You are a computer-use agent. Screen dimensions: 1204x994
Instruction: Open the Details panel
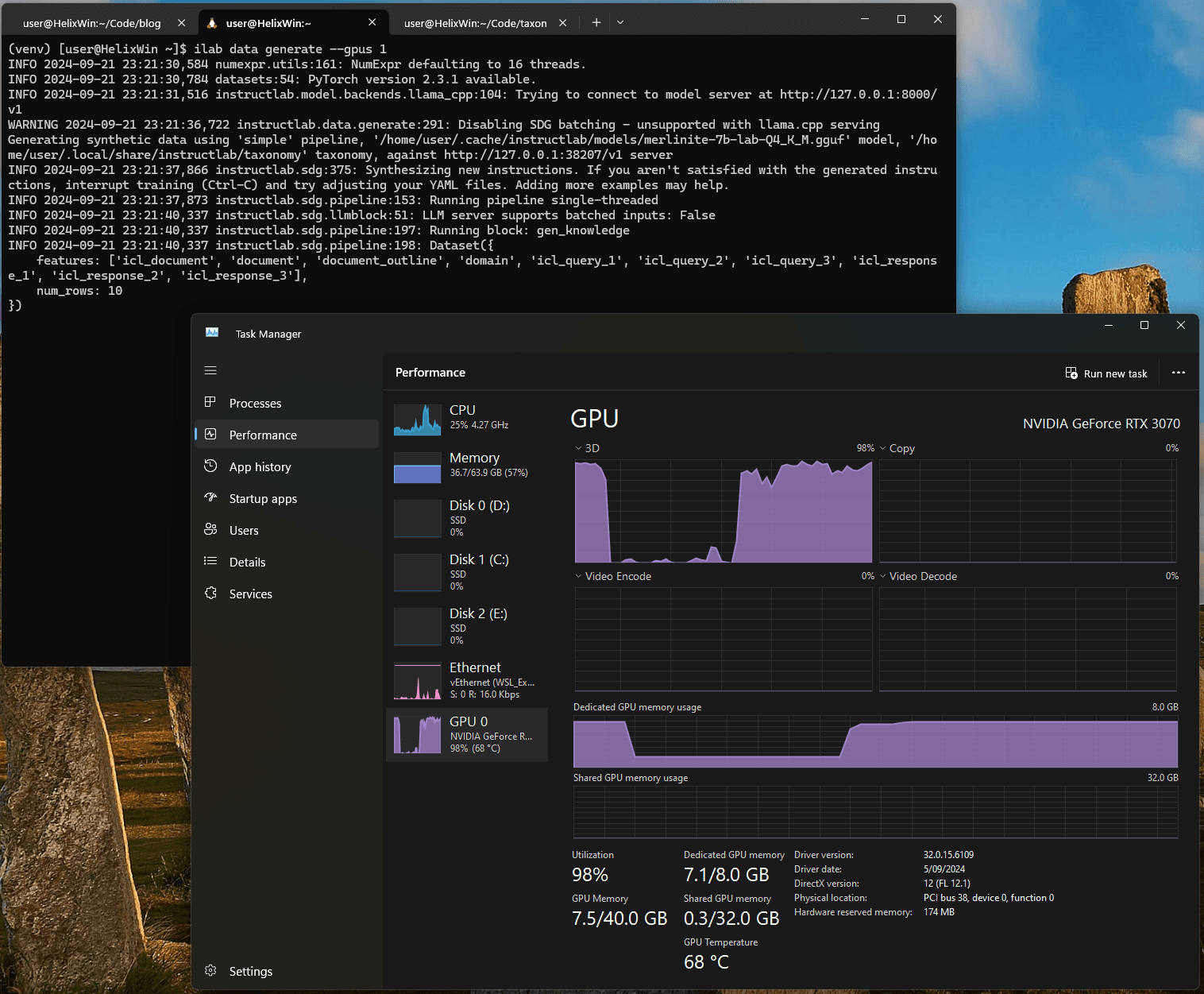pos(246,562)
